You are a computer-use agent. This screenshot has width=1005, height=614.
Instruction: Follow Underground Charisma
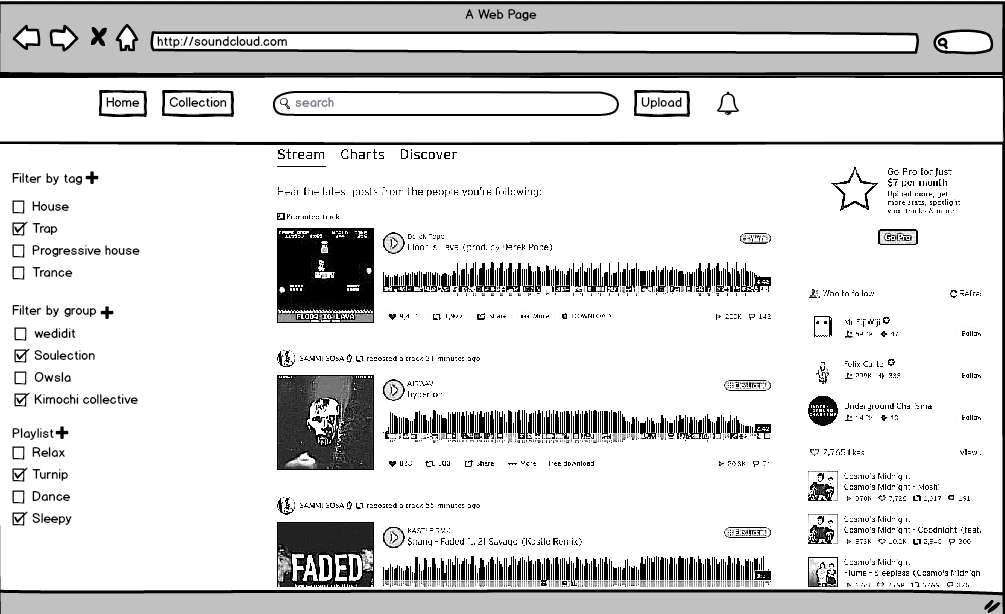pos(971,418)
